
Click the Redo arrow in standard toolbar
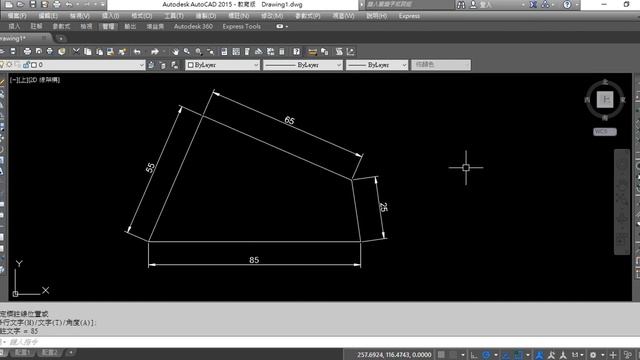point(154,52)
